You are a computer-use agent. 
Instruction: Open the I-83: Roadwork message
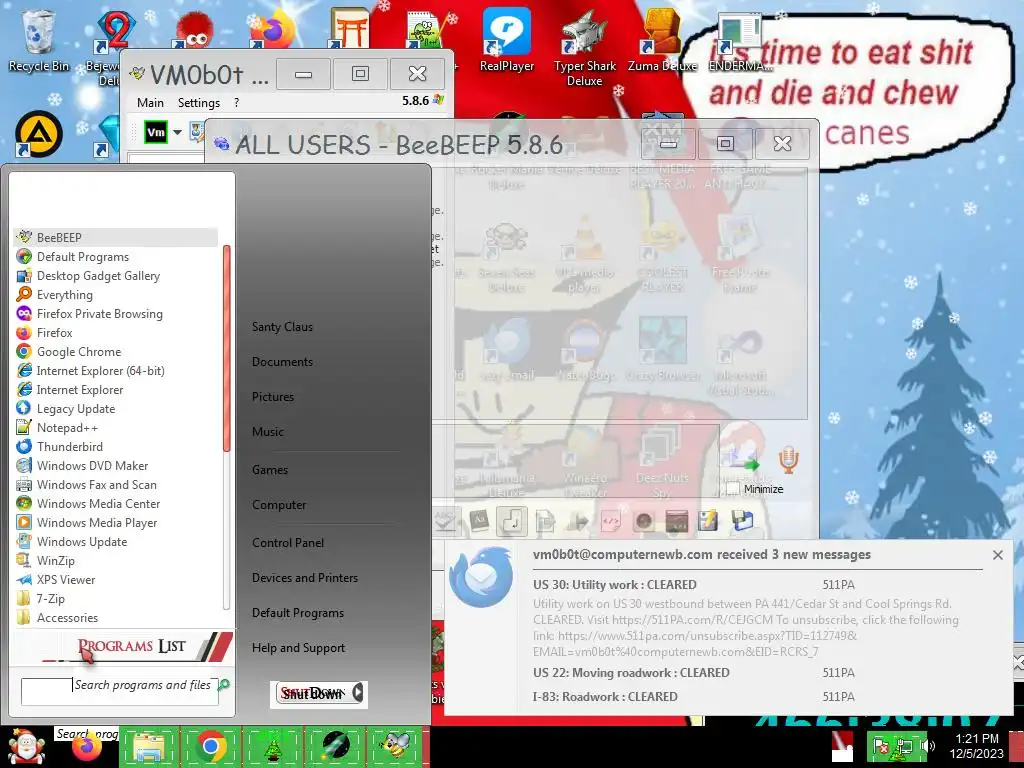click(x=605, y=696)
